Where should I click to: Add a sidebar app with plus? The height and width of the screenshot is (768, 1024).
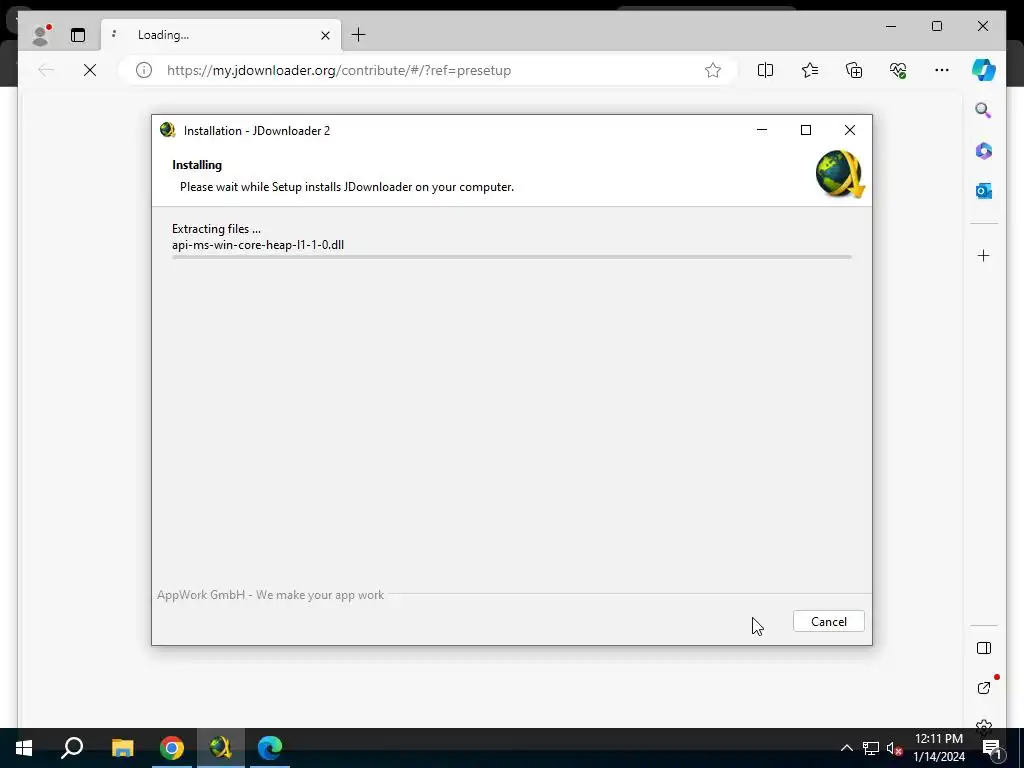[984, 255]
